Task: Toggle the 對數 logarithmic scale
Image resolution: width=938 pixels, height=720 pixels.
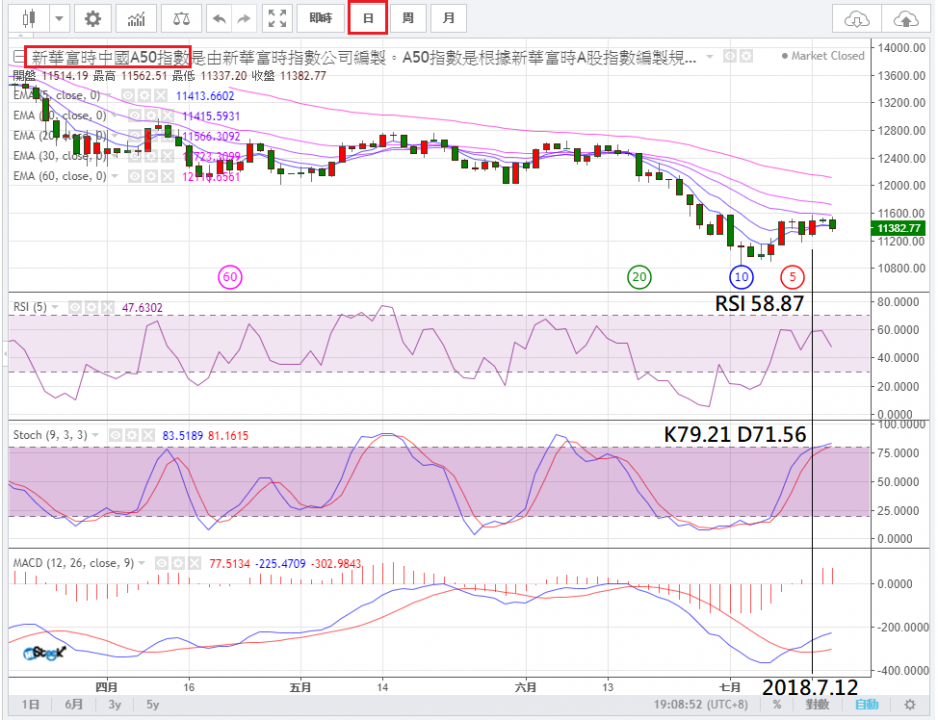Action: pyautogui.click(x=817, y=704)
